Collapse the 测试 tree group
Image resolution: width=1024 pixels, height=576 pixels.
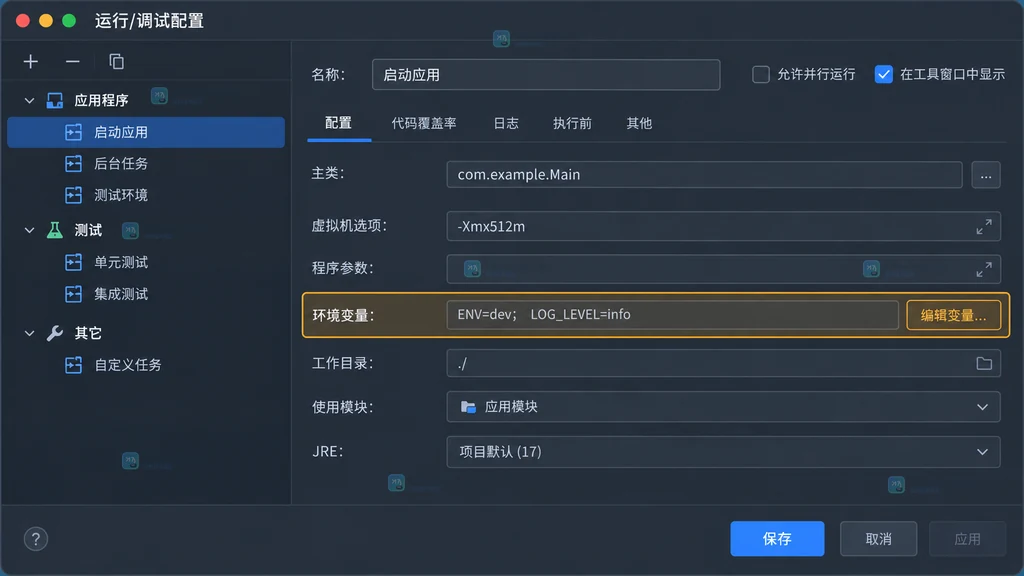coord(29,230)
